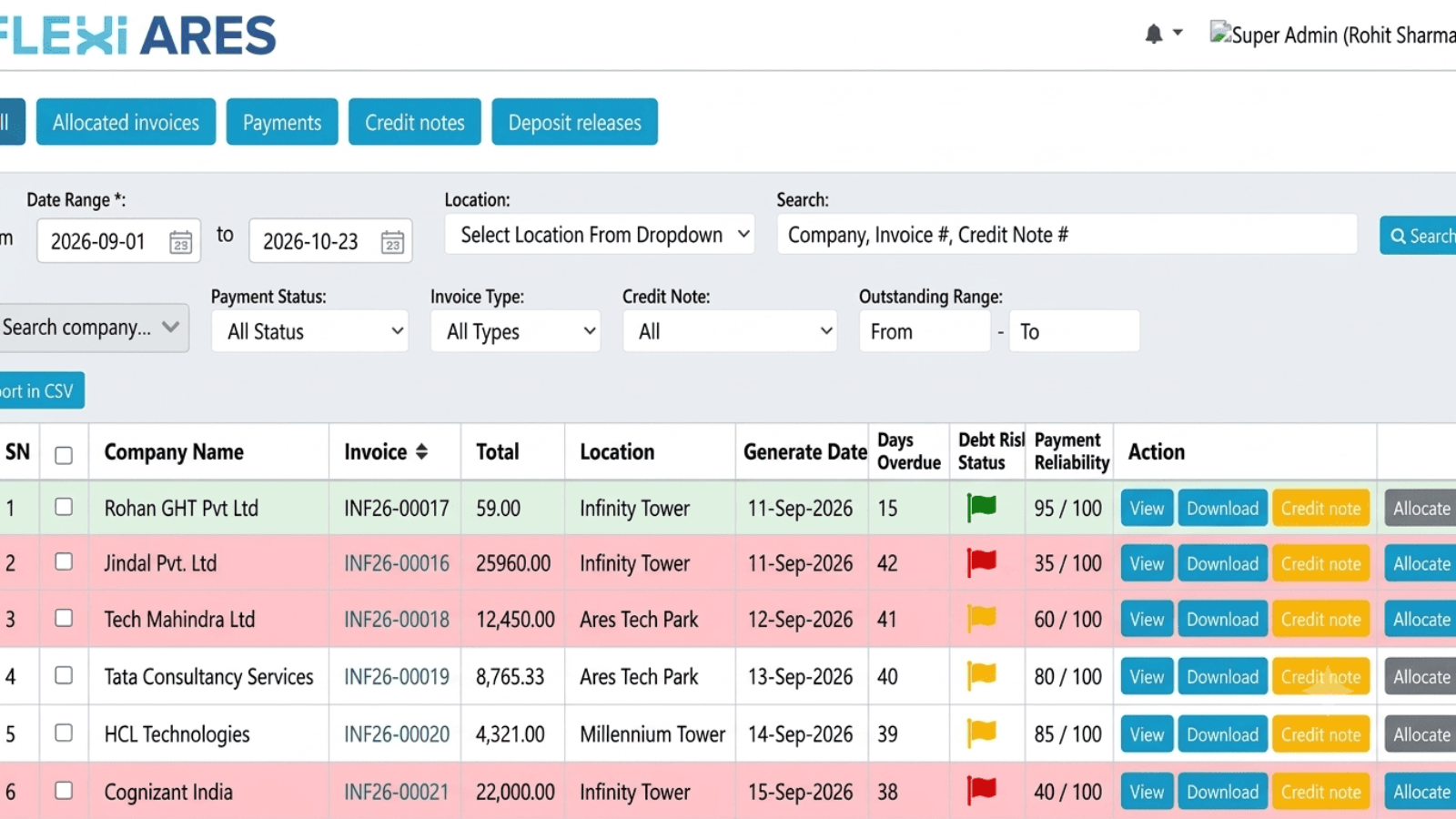This screenshot has height=819, width=1456.
Task: Click the Outstanding Range From field
Action: [925, 331]
